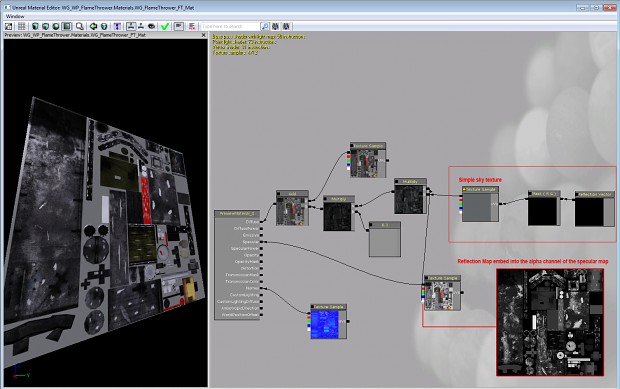
Task: Click the green left arrow icon
Action: click(93, 26)
